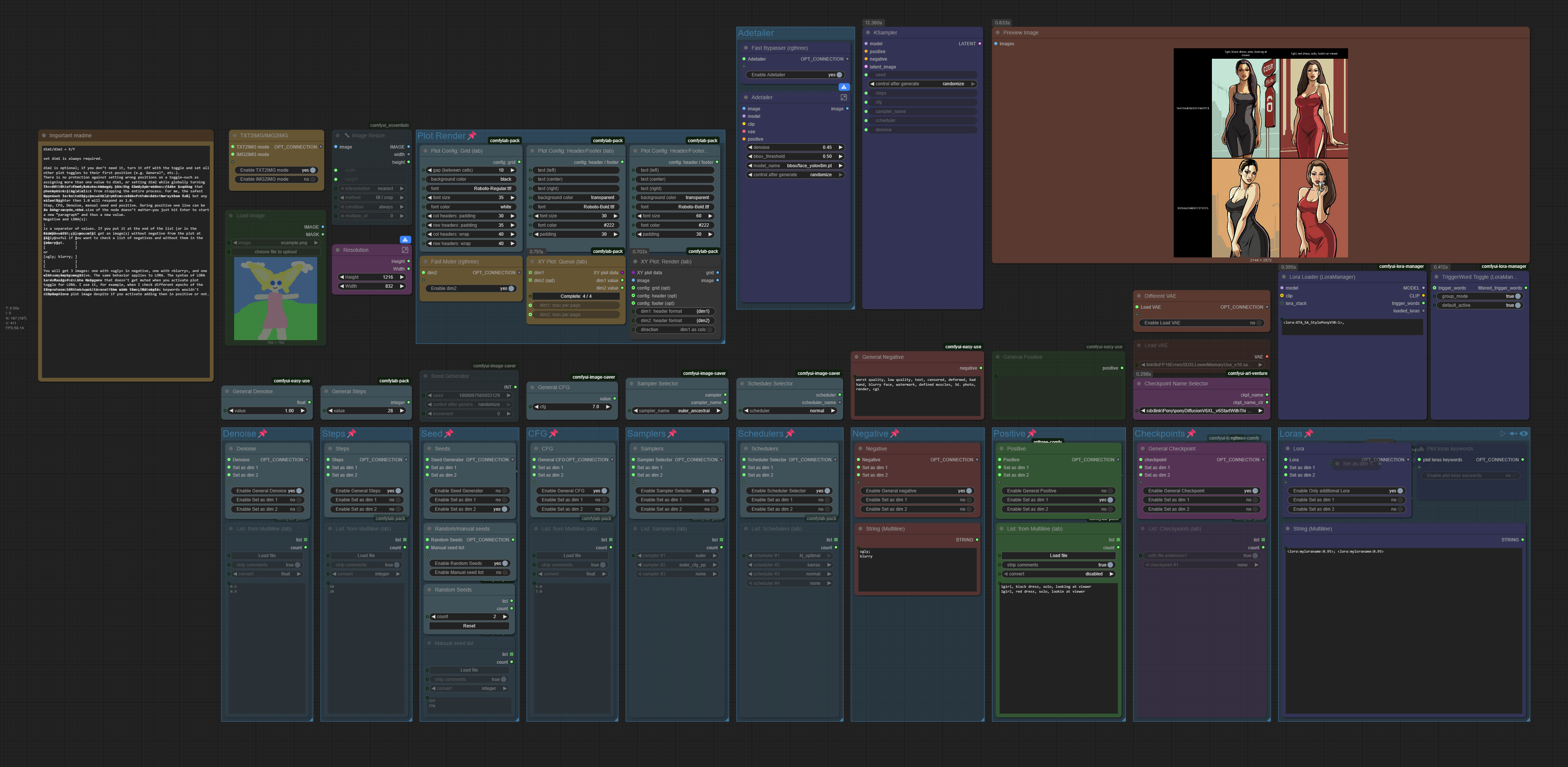Open the model_name dropdown in Adetailer node
The image size is (1568, 767).
click(796, 166)
